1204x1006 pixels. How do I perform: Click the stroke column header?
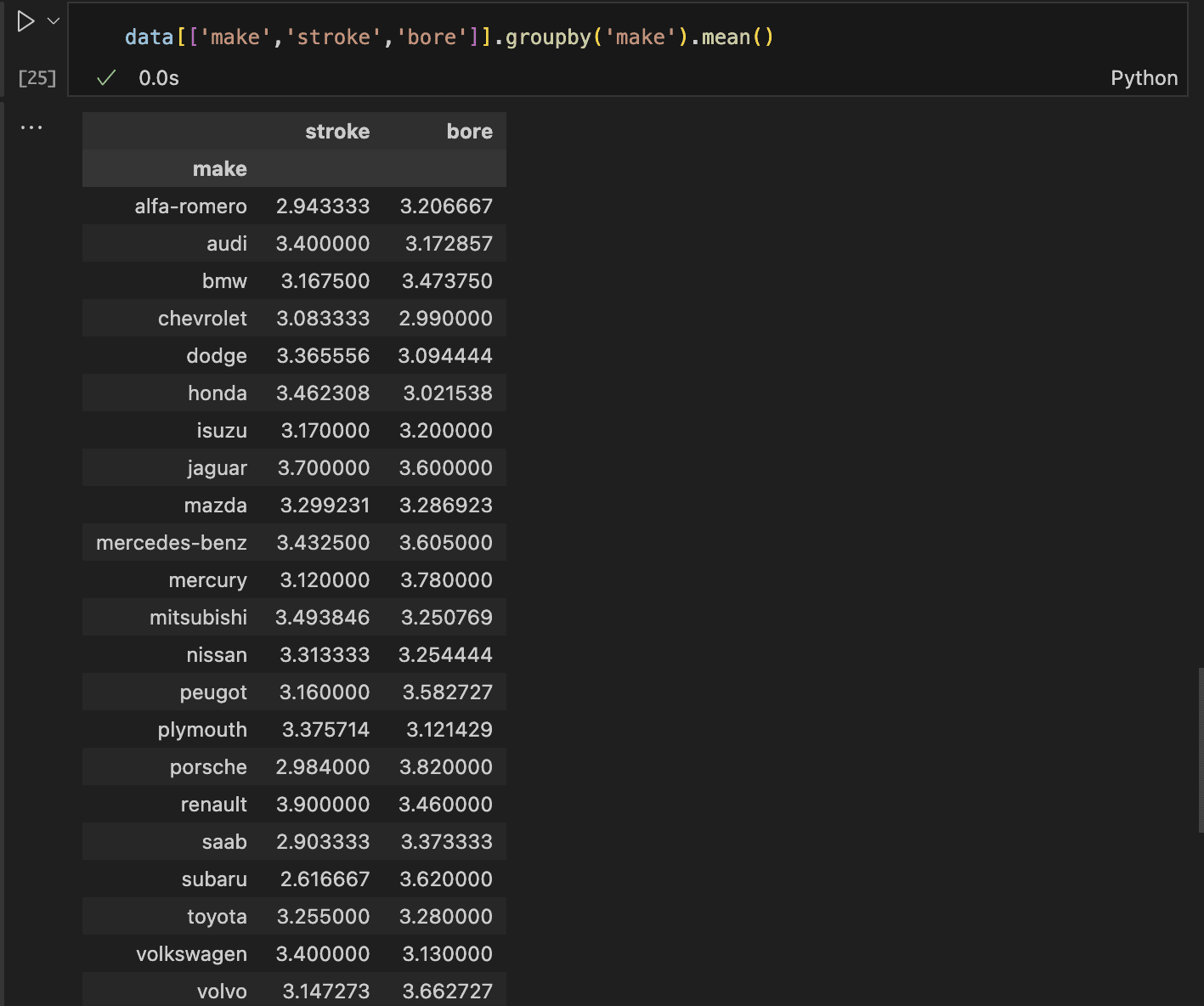[x=336, y=131]
